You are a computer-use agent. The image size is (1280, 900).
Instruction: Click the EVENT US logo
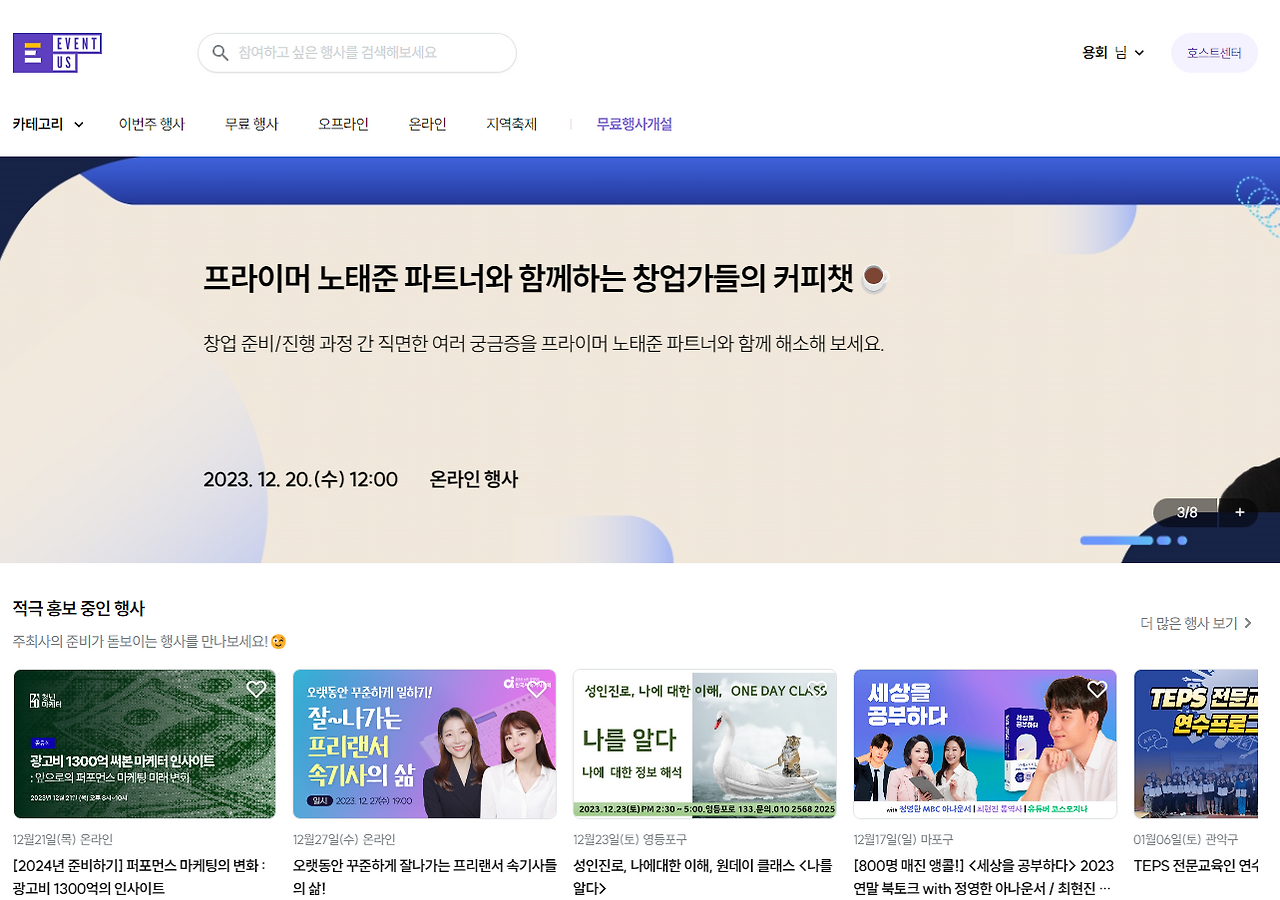57,52
